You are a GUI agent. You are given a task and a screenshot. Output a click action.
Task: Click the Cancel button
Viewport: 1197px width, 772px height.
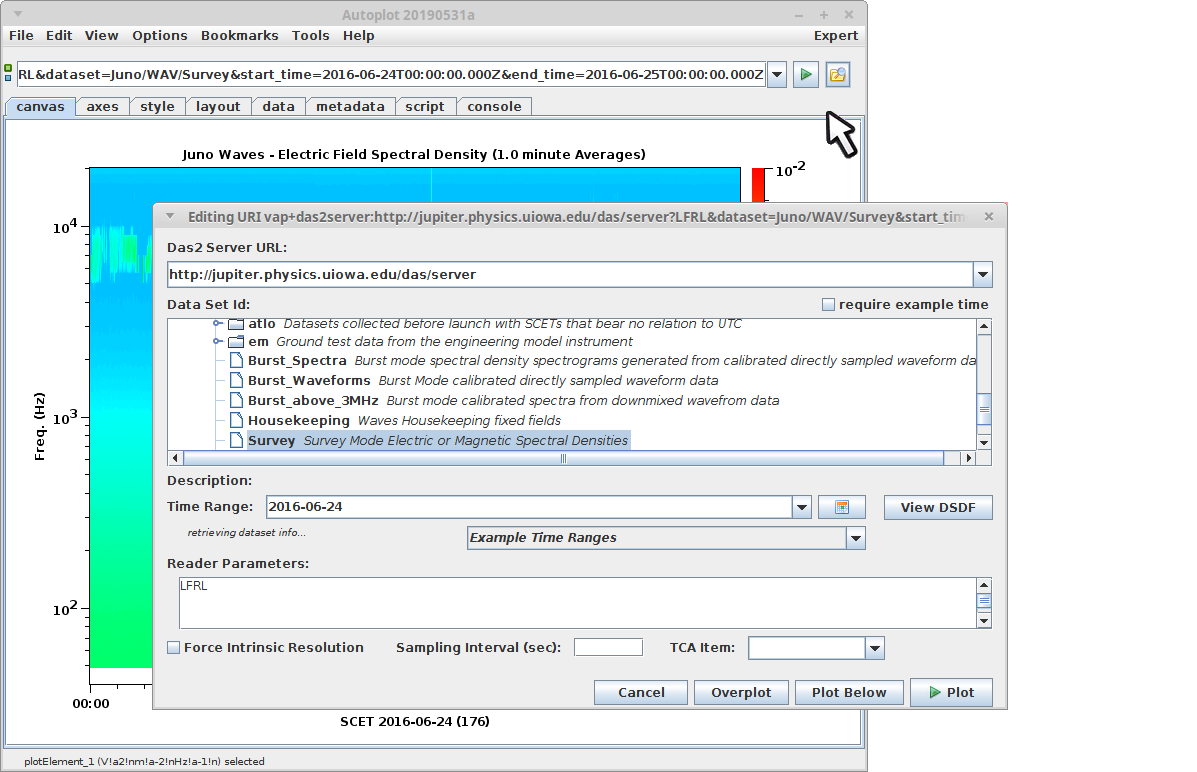(x=641, y=693)
